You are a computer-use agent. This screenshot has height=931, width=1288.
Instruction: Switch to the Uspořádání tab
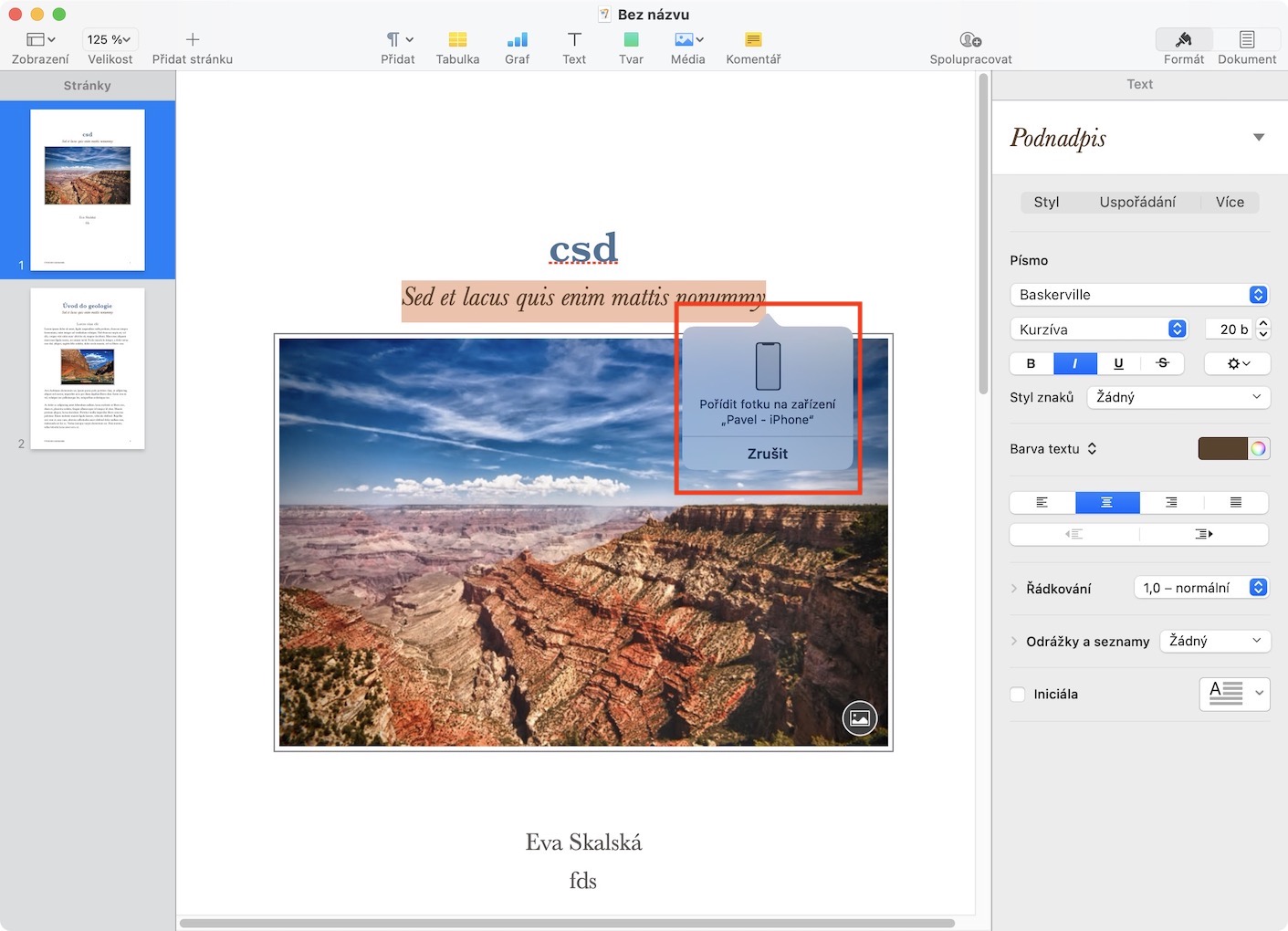point(1137,203)
